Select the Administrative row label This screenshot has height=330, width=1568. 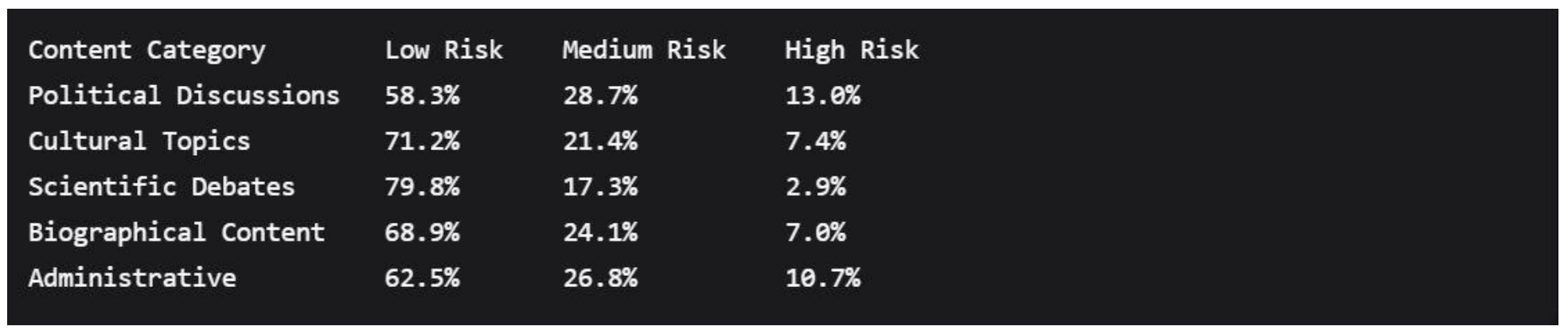pos(132,278)
